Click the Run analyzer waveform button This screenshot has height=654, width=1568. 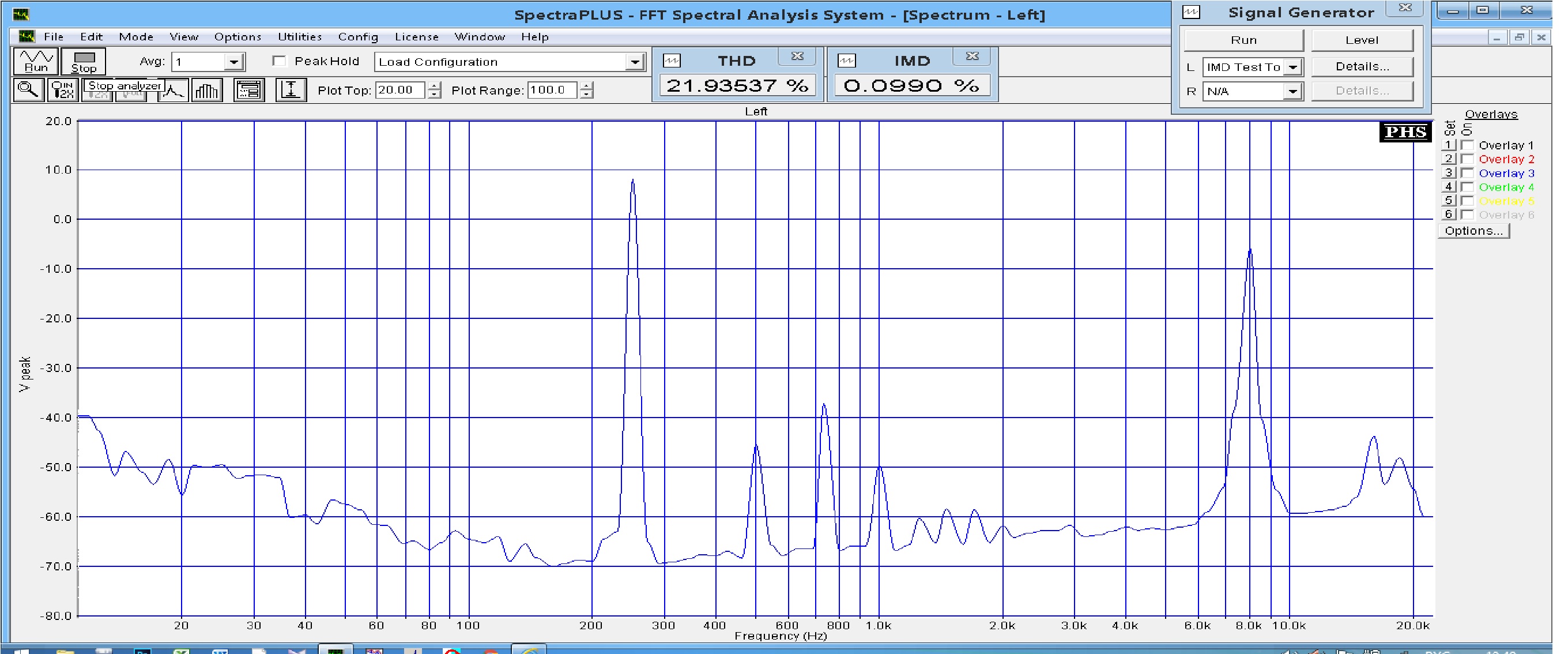tap(35, 62)
